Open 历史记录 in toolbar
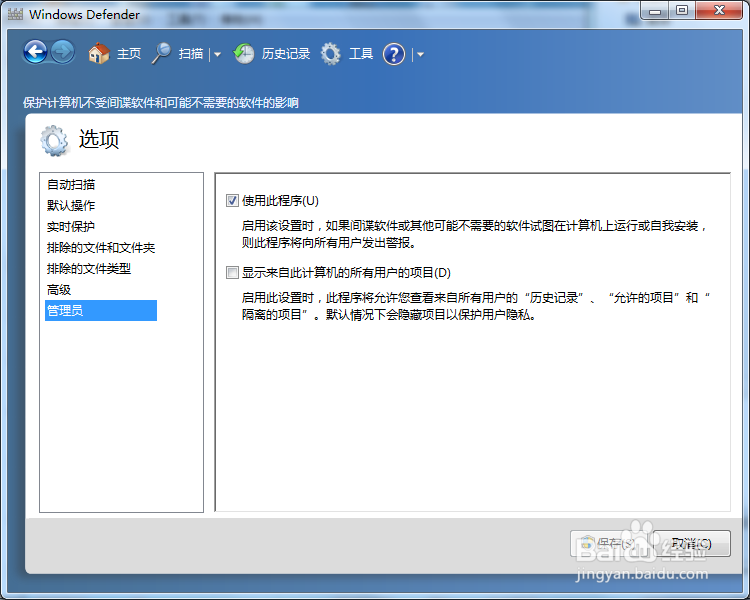Screen dimensions: 750x600 [286, 54]
